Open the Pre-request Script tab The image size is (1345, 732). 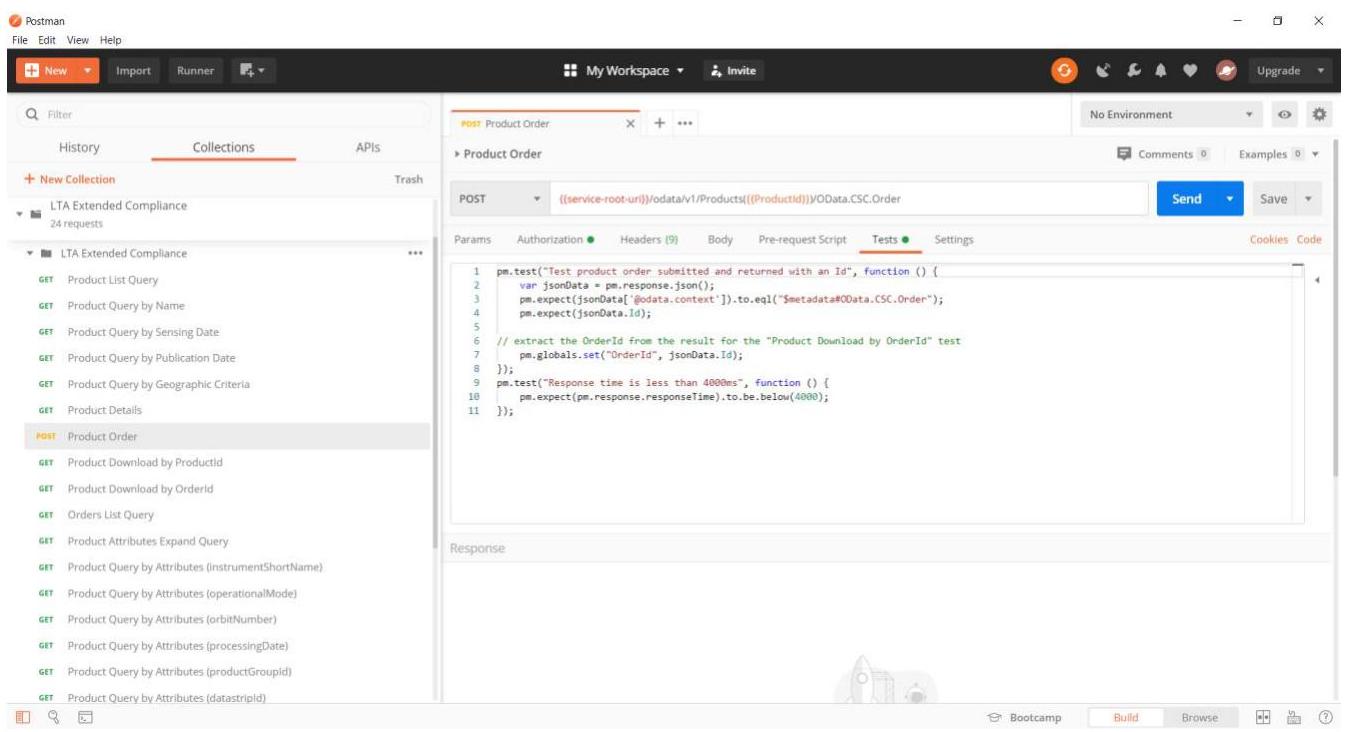[802, 240]
